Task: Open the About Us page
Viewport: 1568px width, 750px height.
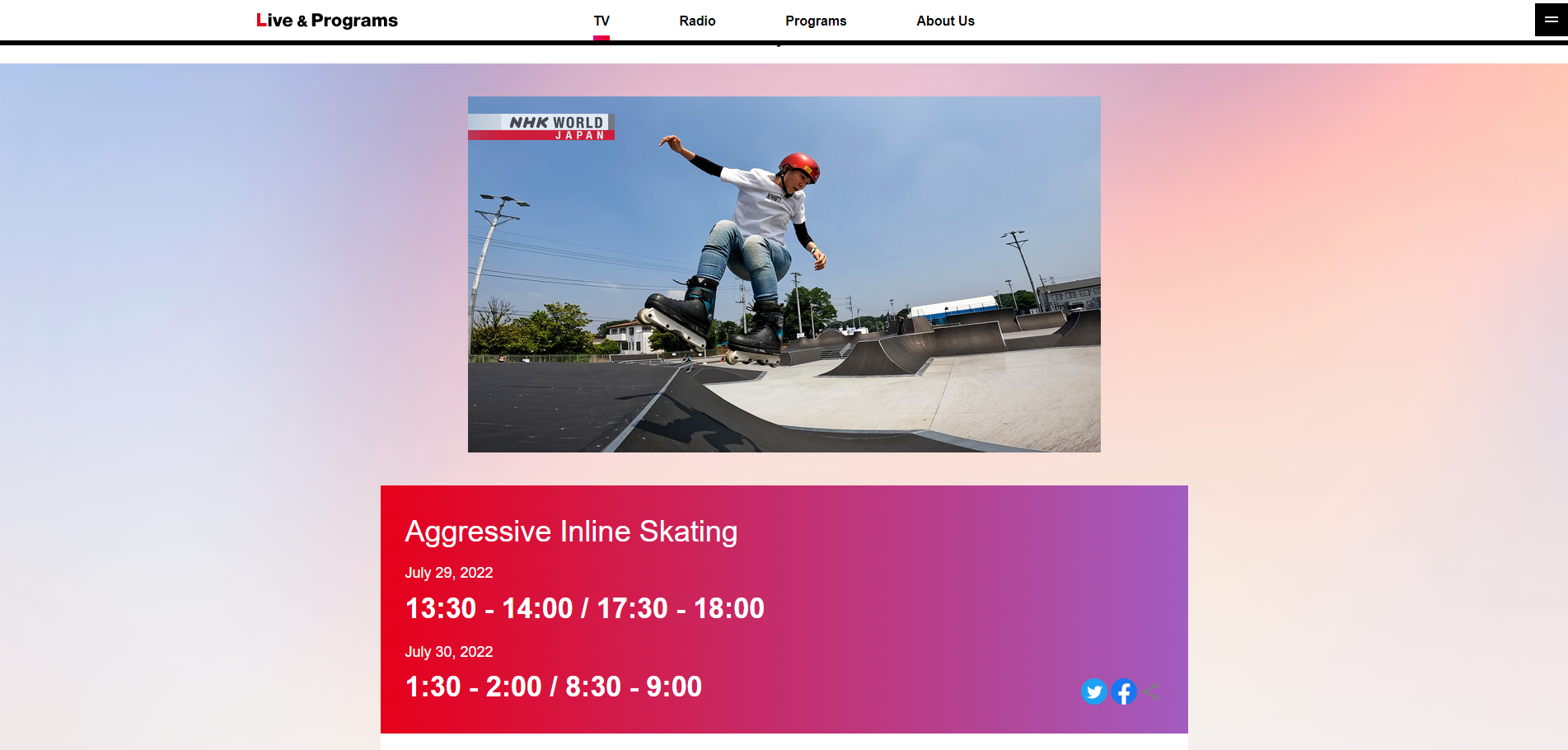Action: tap(945, 21)
